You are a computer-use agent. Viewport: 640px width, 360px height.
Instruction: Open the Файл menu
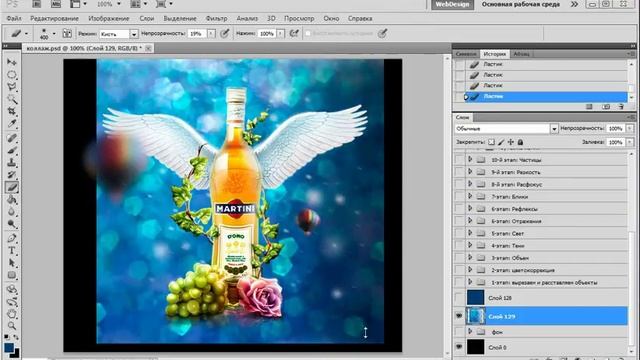click(14, 18)
